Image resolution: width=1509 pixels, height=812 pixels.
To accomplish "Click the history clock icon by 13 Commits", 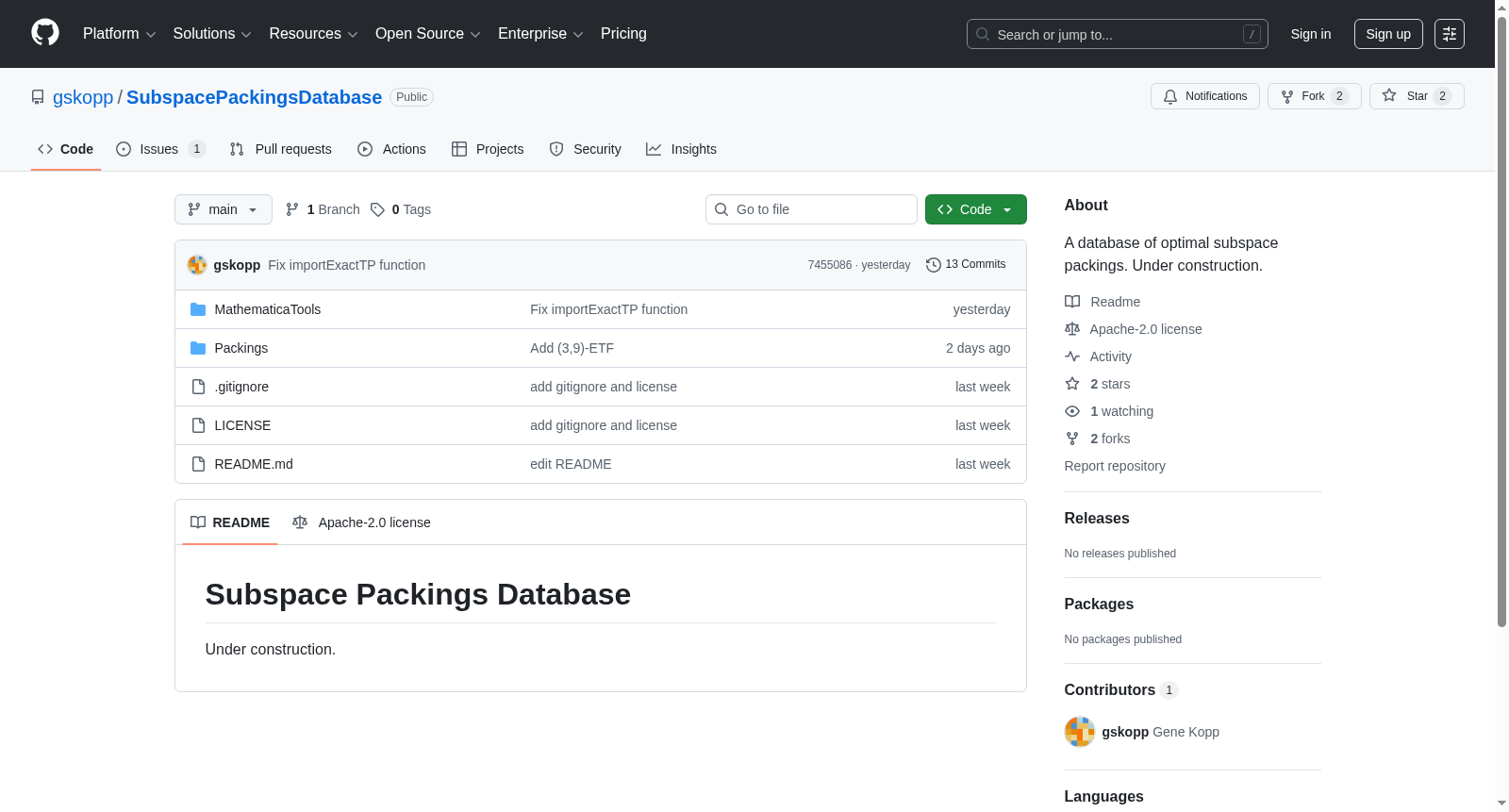I will coord(934,265).
